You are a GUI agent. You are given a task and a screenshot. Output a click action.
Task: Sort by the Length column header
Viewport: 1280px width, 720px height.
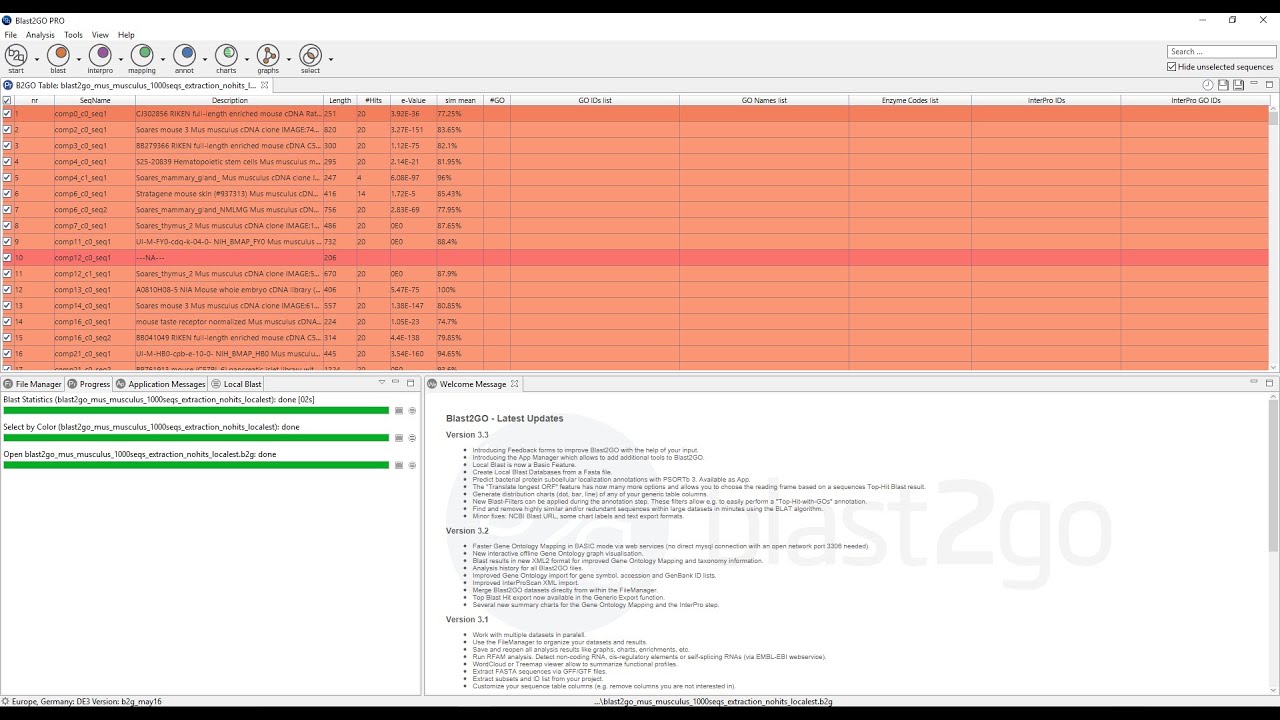(x=340, y=101)
